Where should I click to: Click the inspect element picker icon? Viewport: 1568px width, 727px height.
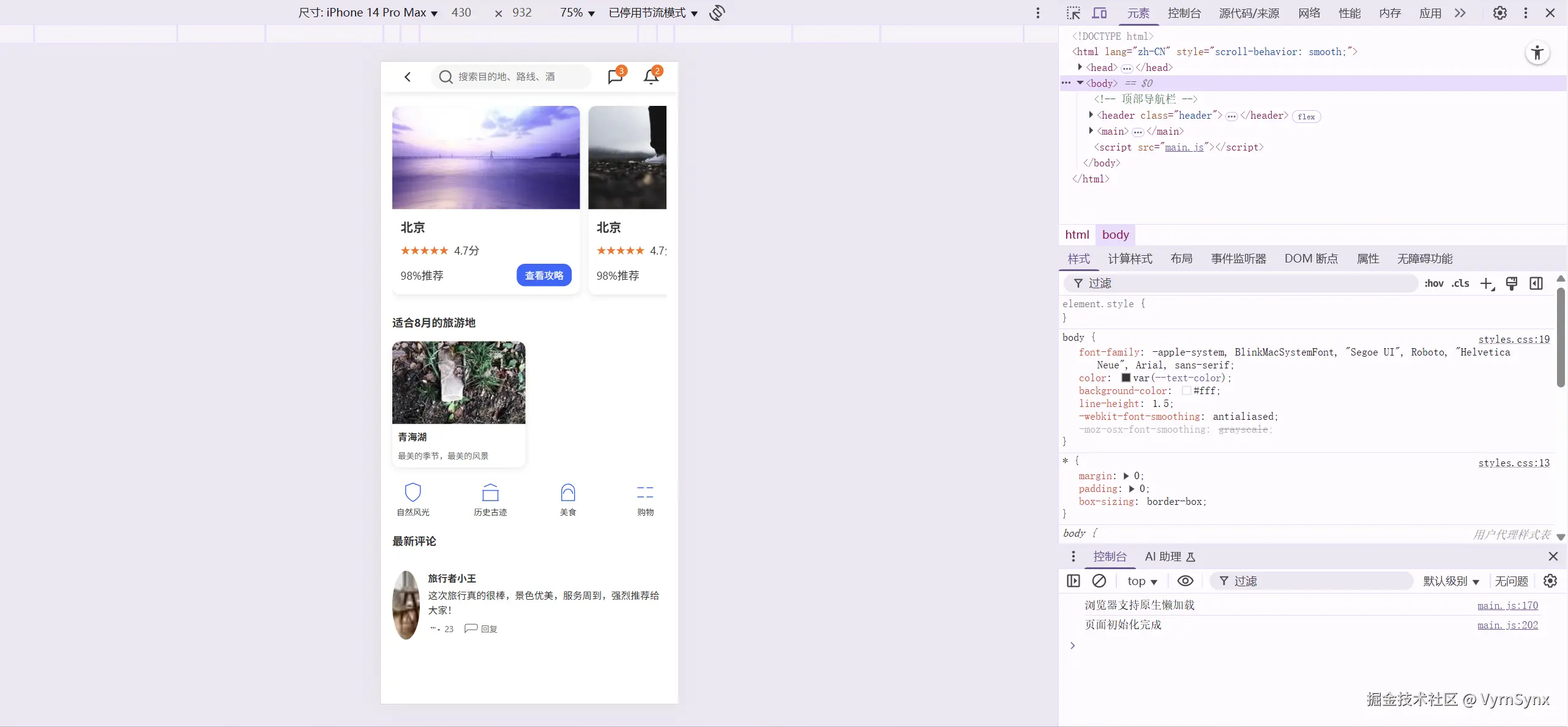coord(1073,13)
